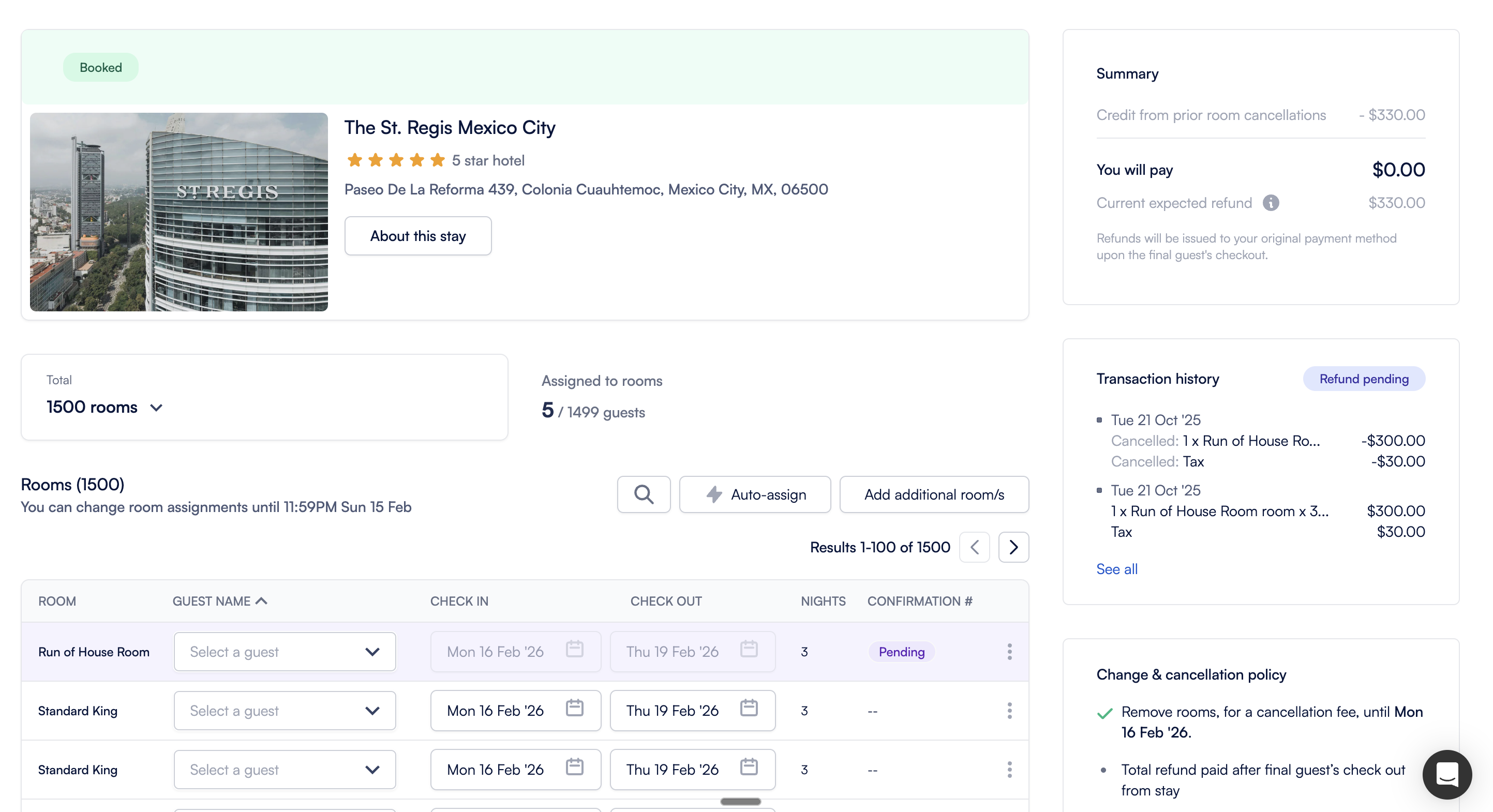Open the support chat bubble

coord(1447,774)
